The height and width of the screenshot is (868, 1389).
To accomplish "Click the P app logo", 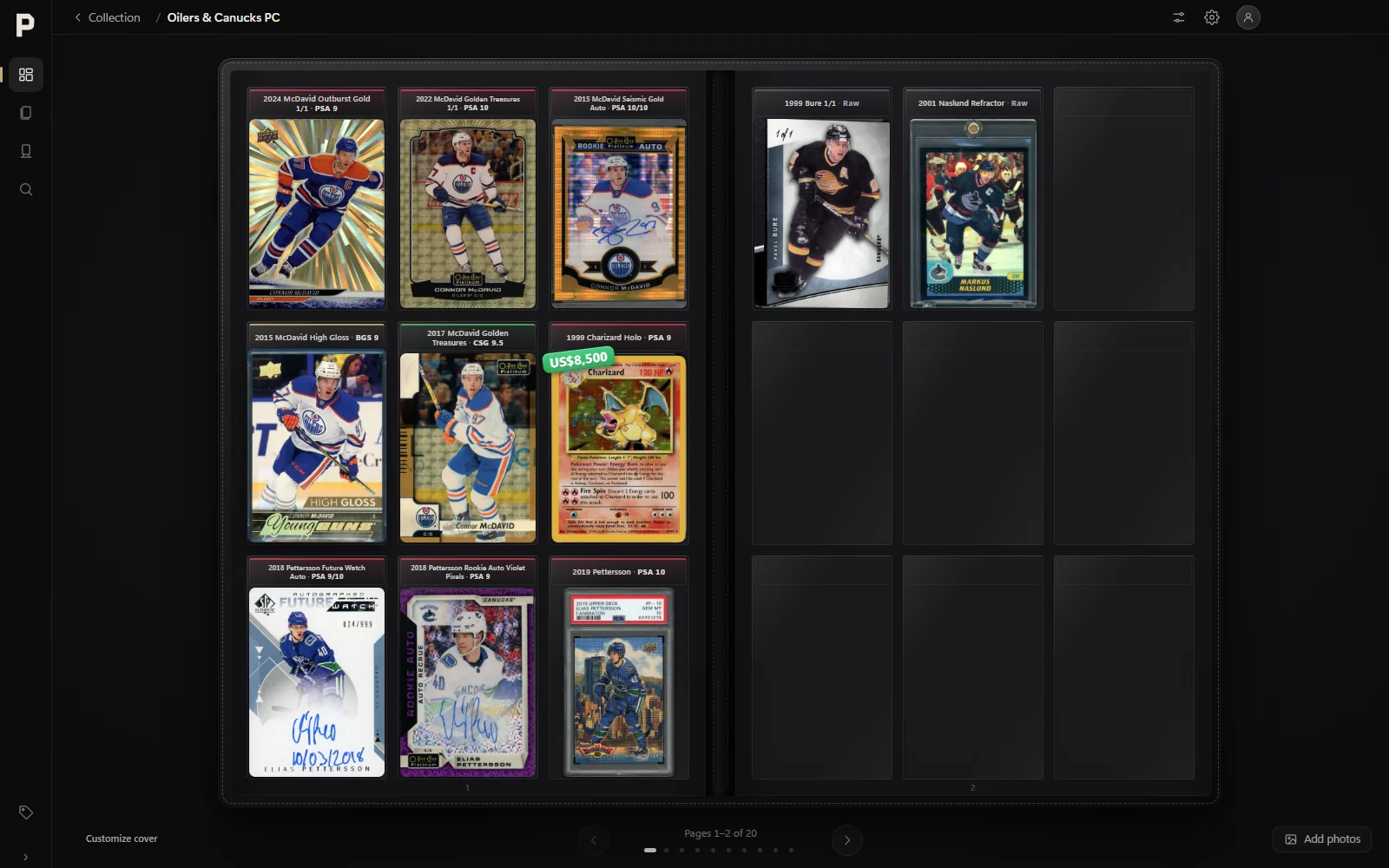I will (25, 25).
